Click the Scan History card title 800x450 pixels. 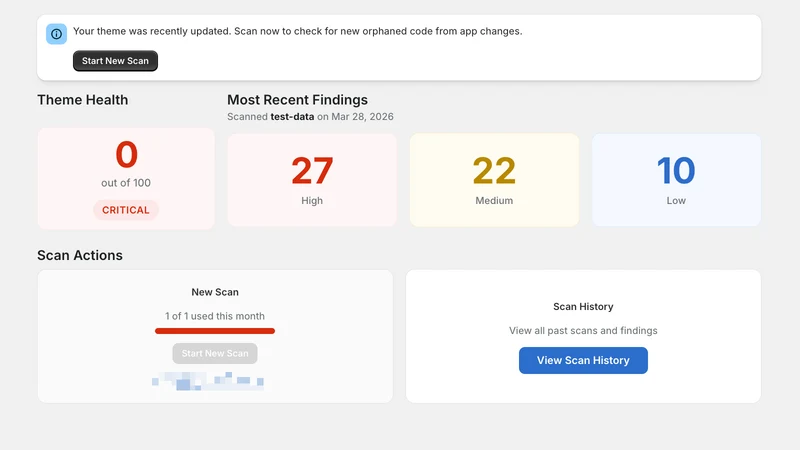[x=583, y=307]
